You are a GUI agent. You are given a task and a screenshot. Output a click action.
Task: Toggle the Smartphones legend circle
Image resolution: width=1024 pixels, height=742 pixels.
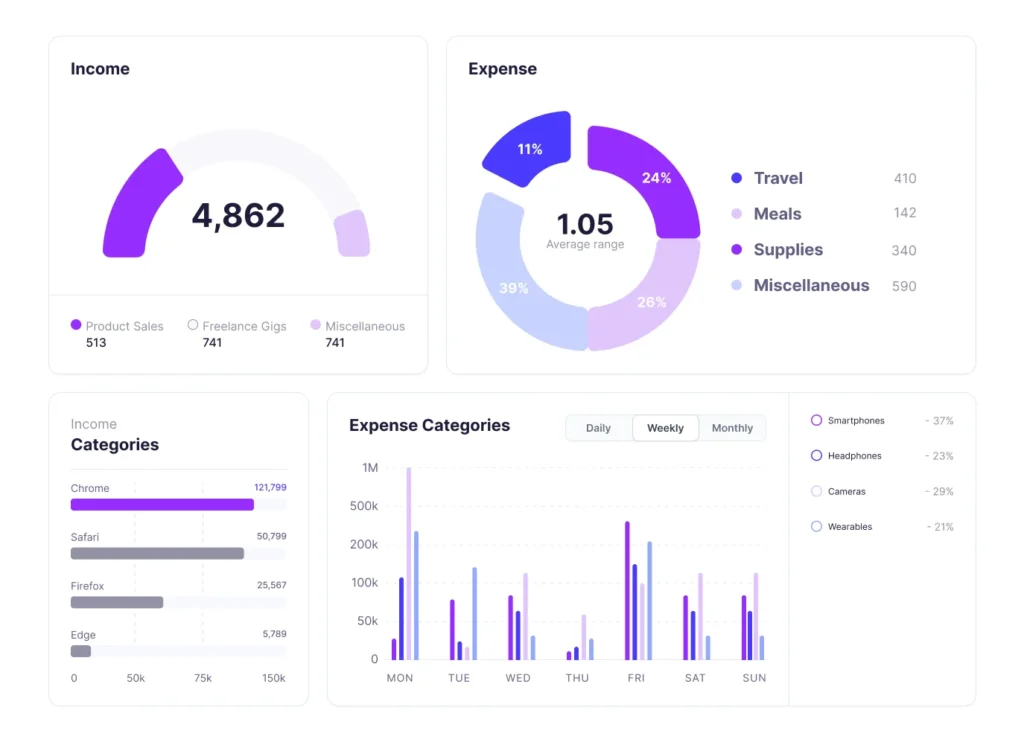[817, 421]
